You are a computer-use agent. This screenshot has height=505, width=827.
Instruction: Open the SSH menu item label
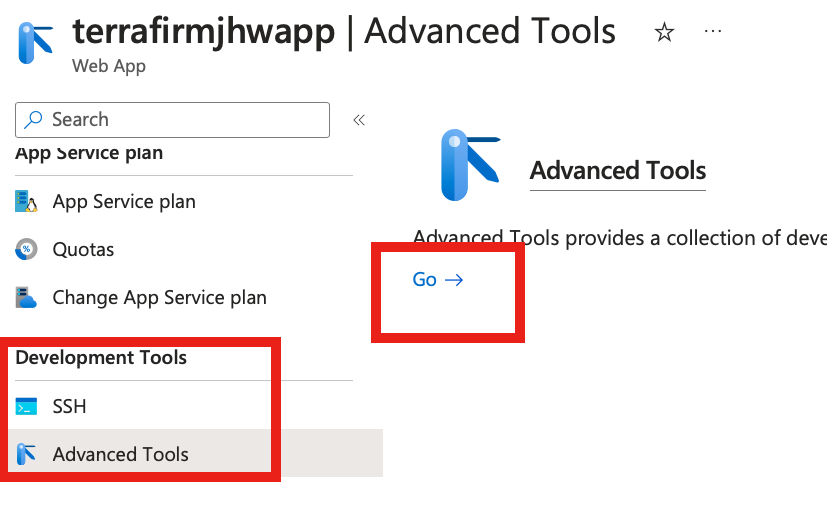pos(69,407)
